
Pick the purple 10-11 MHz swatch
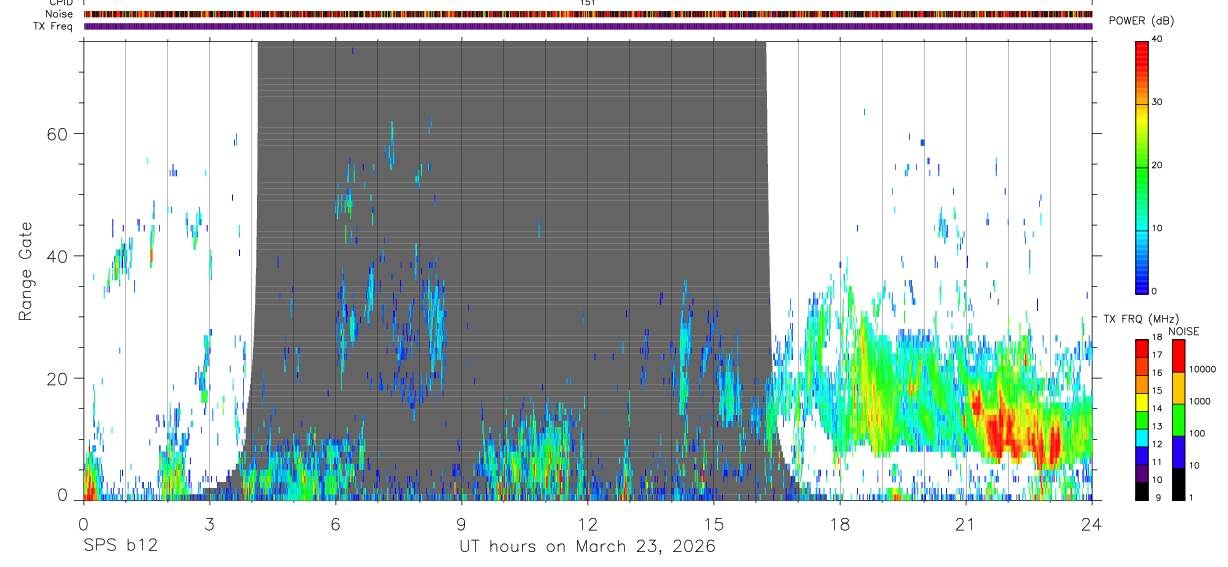[1142, 473]
